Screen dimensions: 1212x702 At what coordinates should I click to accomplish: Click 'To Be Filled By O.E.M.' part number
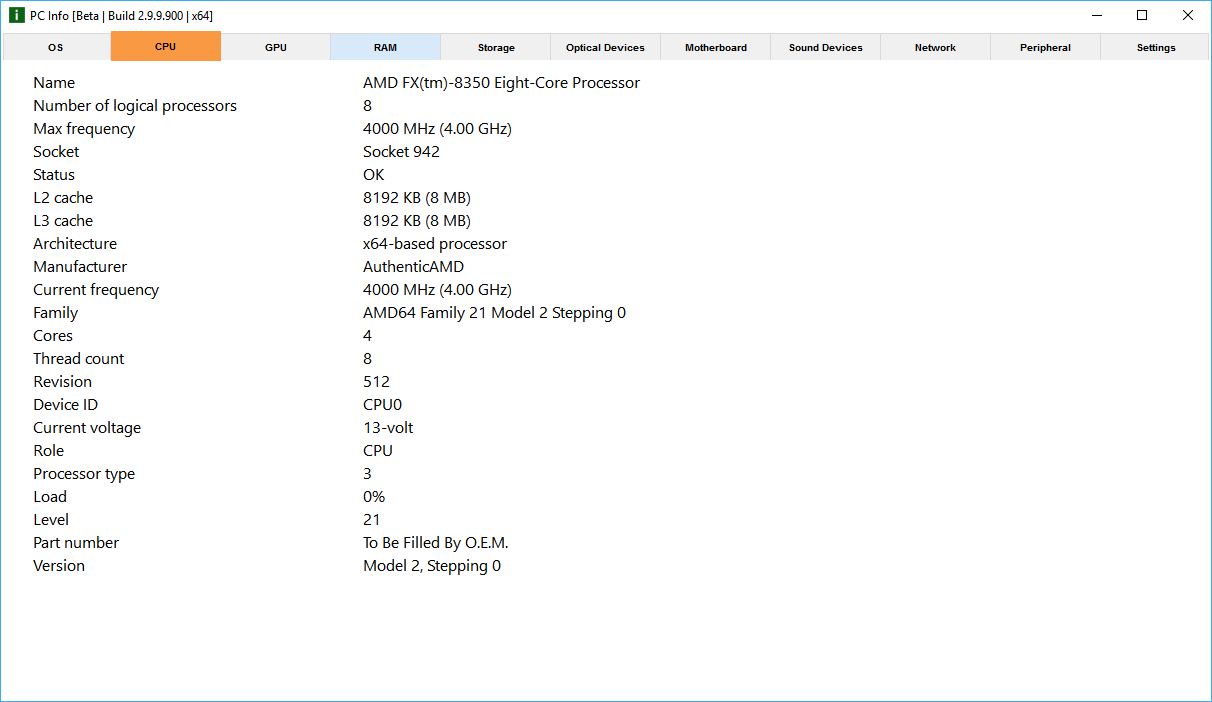(436, 543)
